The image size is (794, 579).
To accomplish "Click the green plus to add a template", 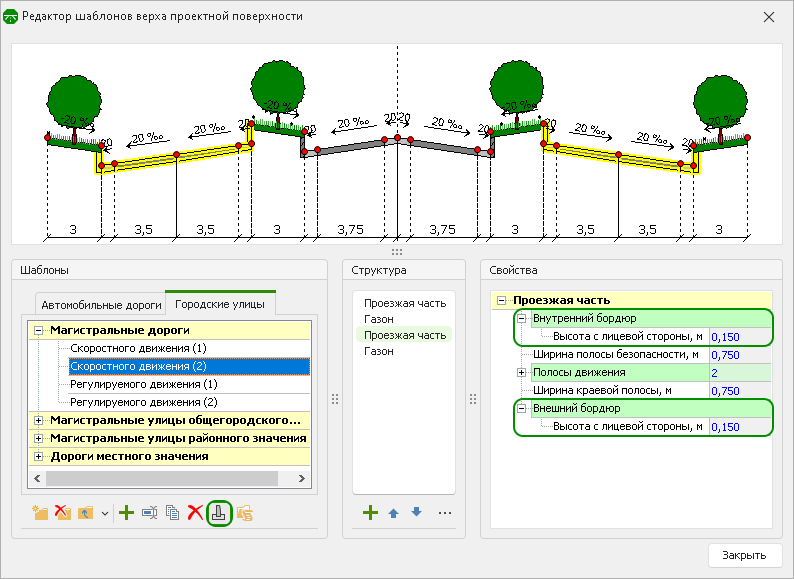I will click(x=126, y=513).
